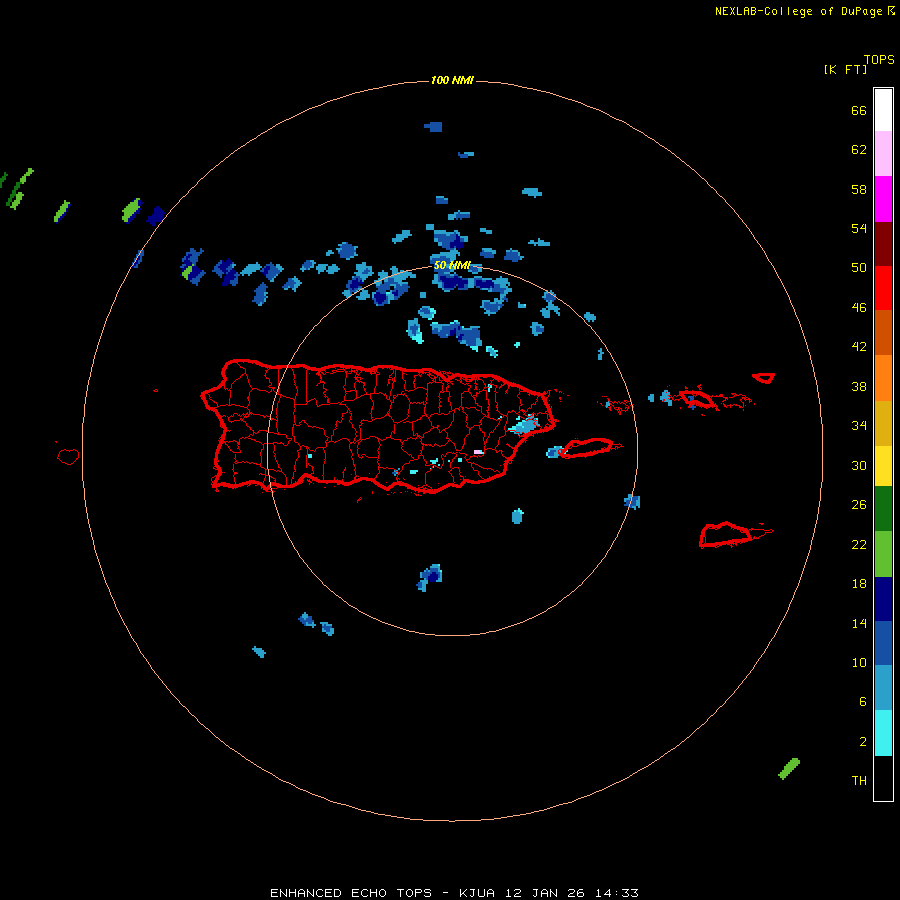Click the 66 legend value

(859, 110)
